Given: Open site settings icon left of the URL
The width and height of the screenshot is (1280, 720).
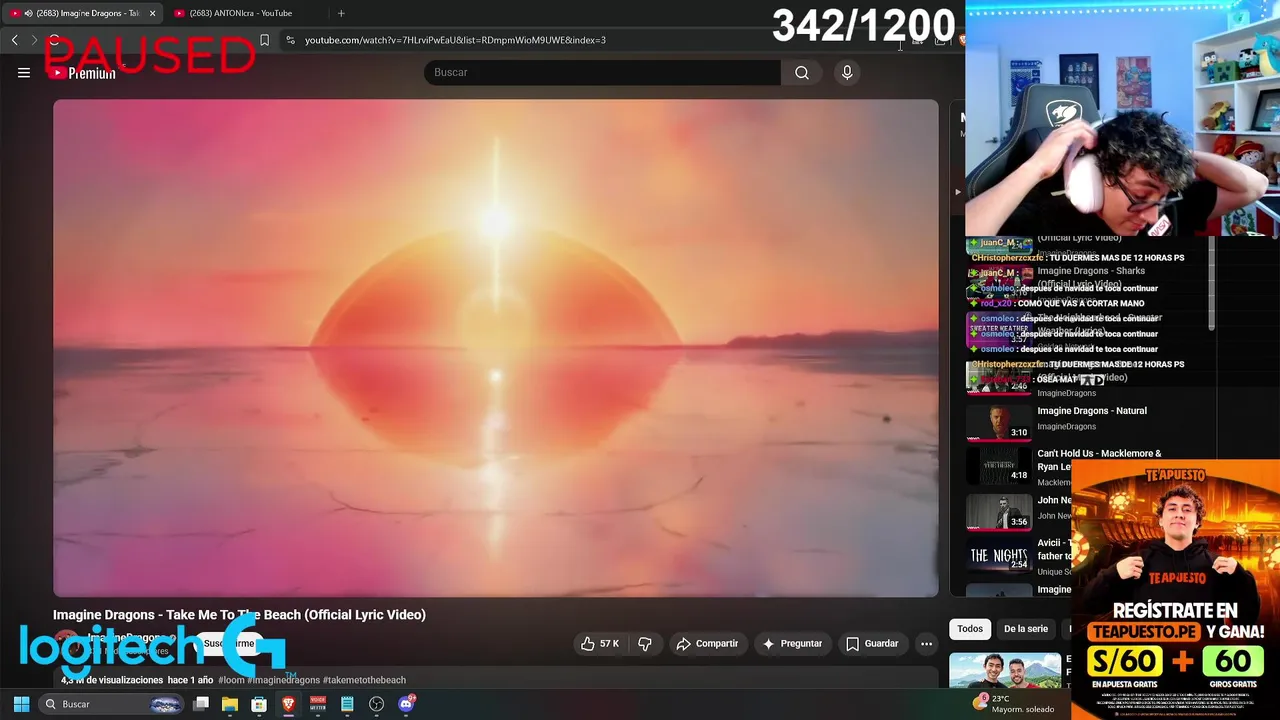Looking at the screenshot, I should coord(290,40).
